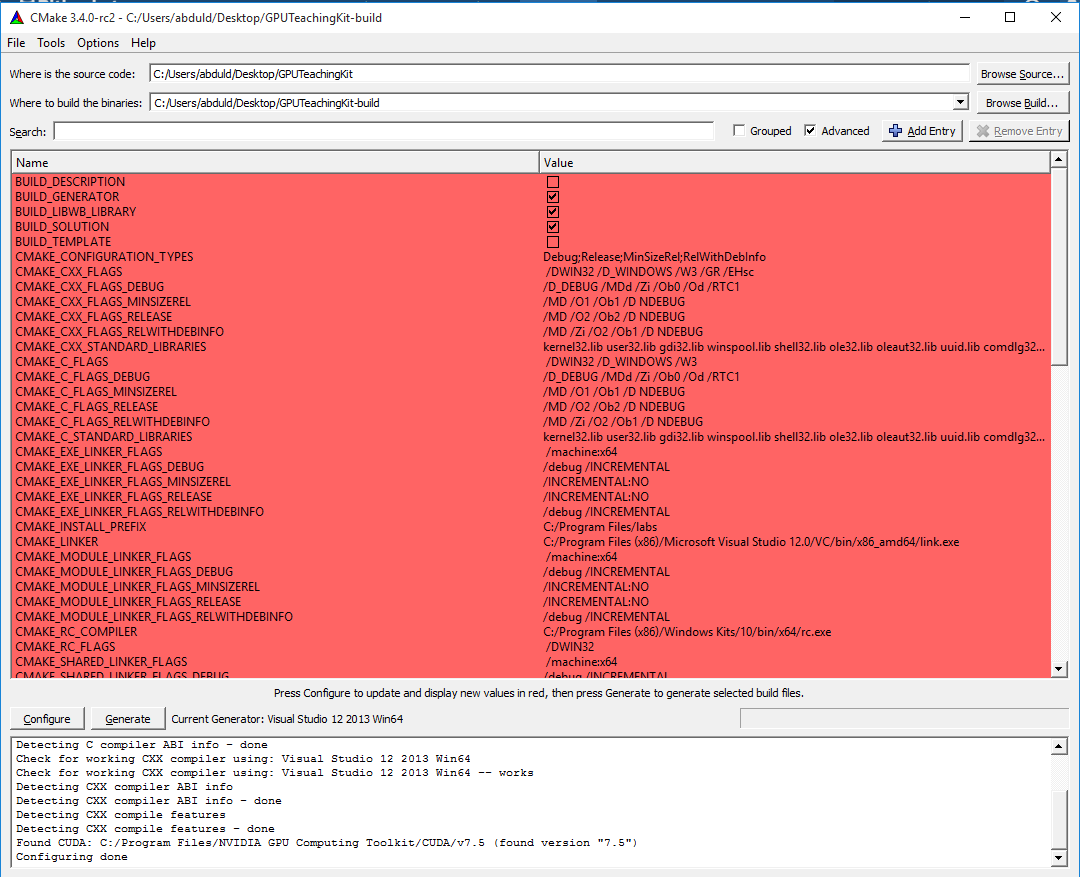Toggle the BUILD_SOLUTION checkbox
Viewport: 1080px width, 877px height.
click(x=552, y=227)
